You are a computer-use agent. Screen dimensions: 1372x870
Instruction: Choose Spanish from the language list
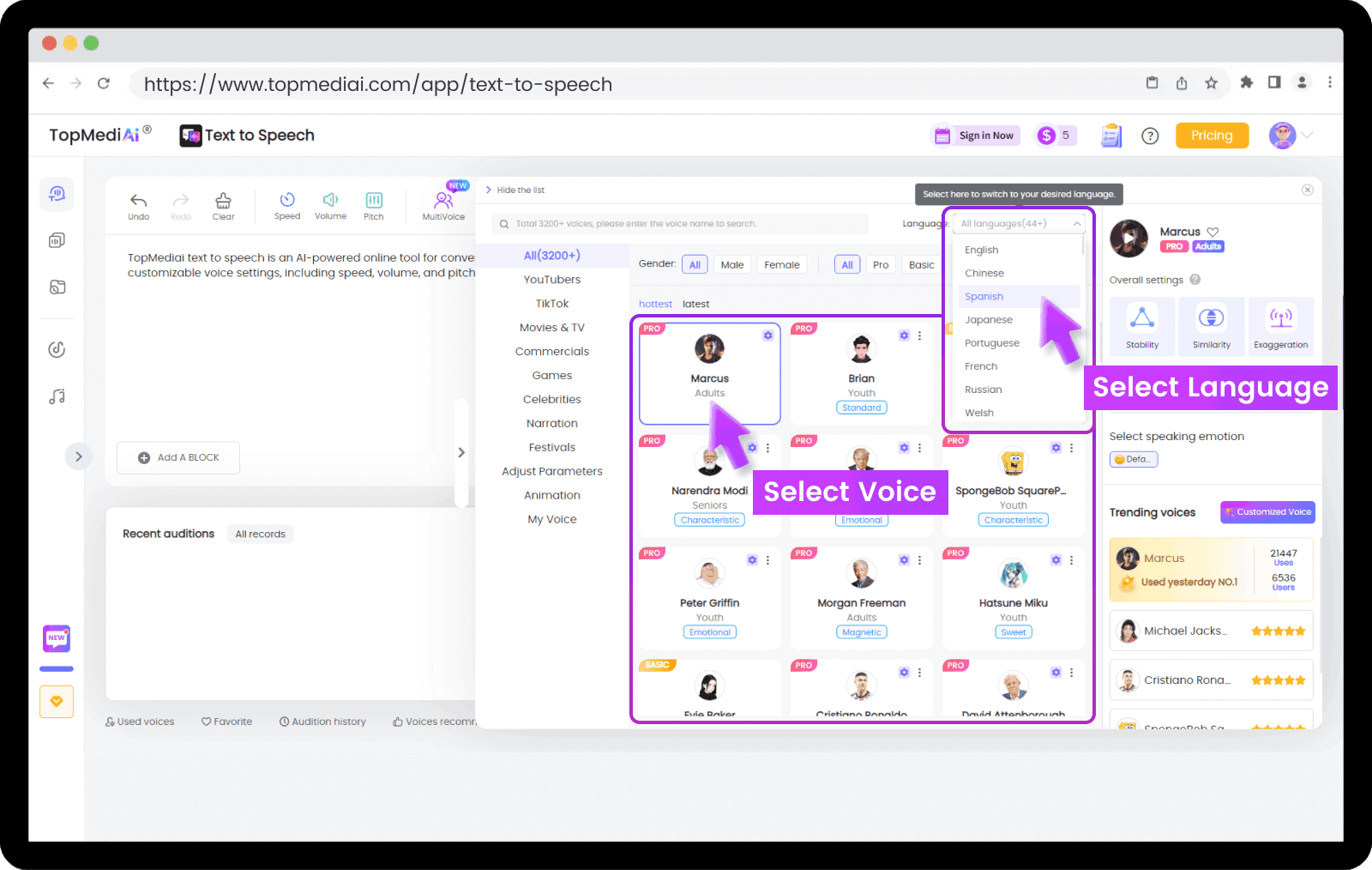(x=984, y=297)
